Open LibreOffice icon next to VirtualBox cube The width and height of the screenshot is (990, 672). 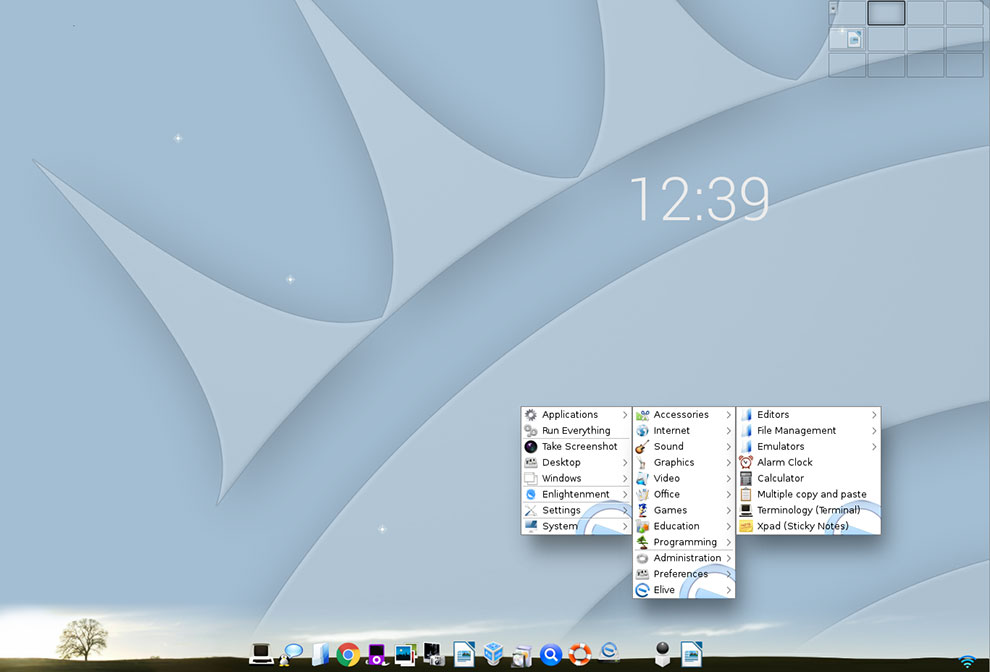(x=464, y=654)
